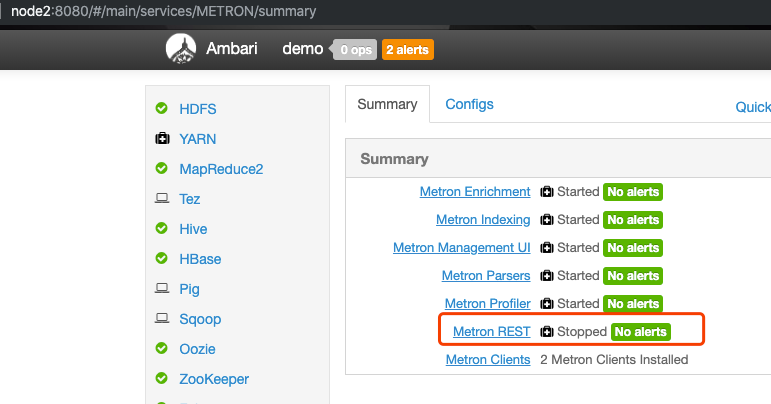Viewport: 771px width, 404px height.
Task: Open the Quick Links menu
Action: (753, 107)
